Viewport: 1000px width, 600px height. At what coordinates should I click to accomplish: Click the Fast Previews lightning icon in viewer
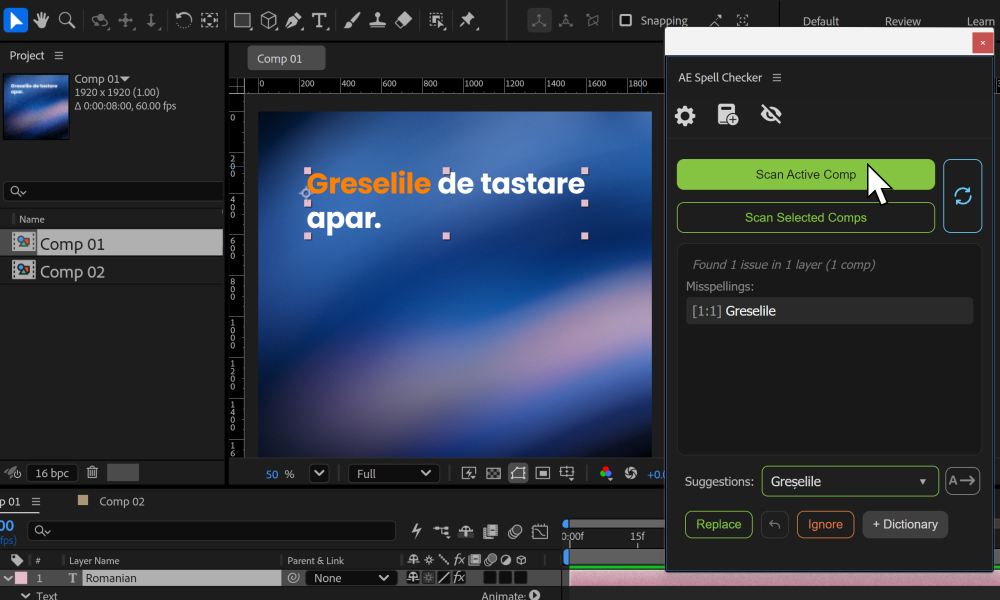point(469,473)
